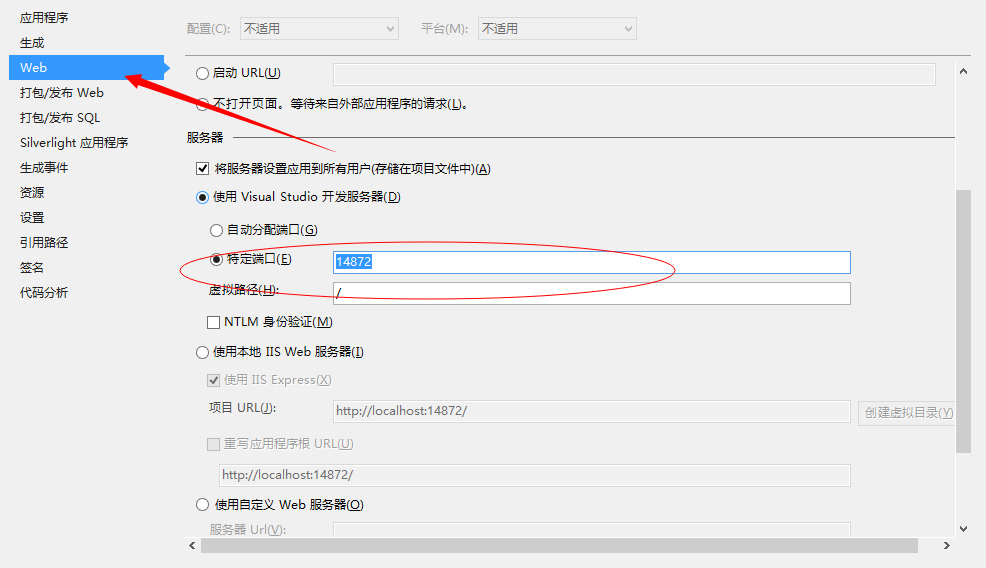Select the 启动 URL radio button
The image size is (986, 568).
(x=202, y=74)
